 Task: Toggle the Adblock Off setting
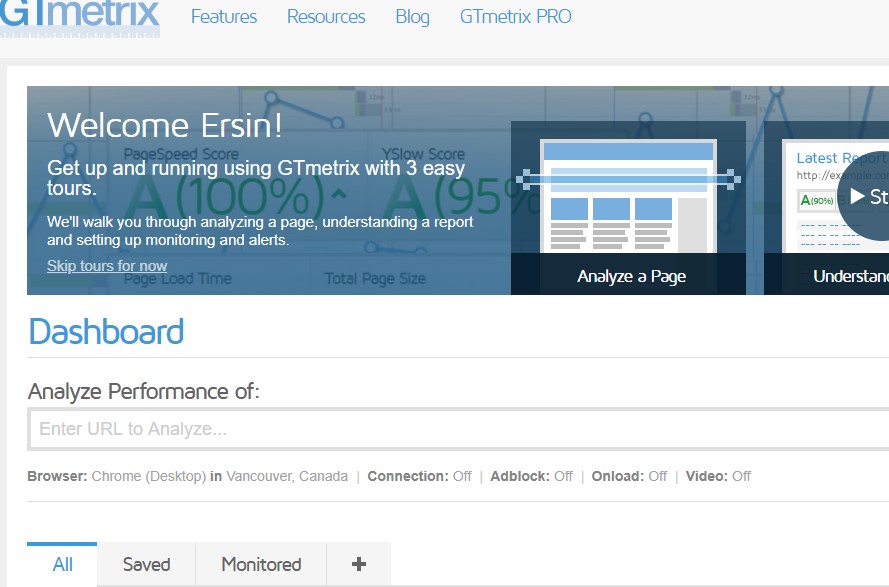563,476
